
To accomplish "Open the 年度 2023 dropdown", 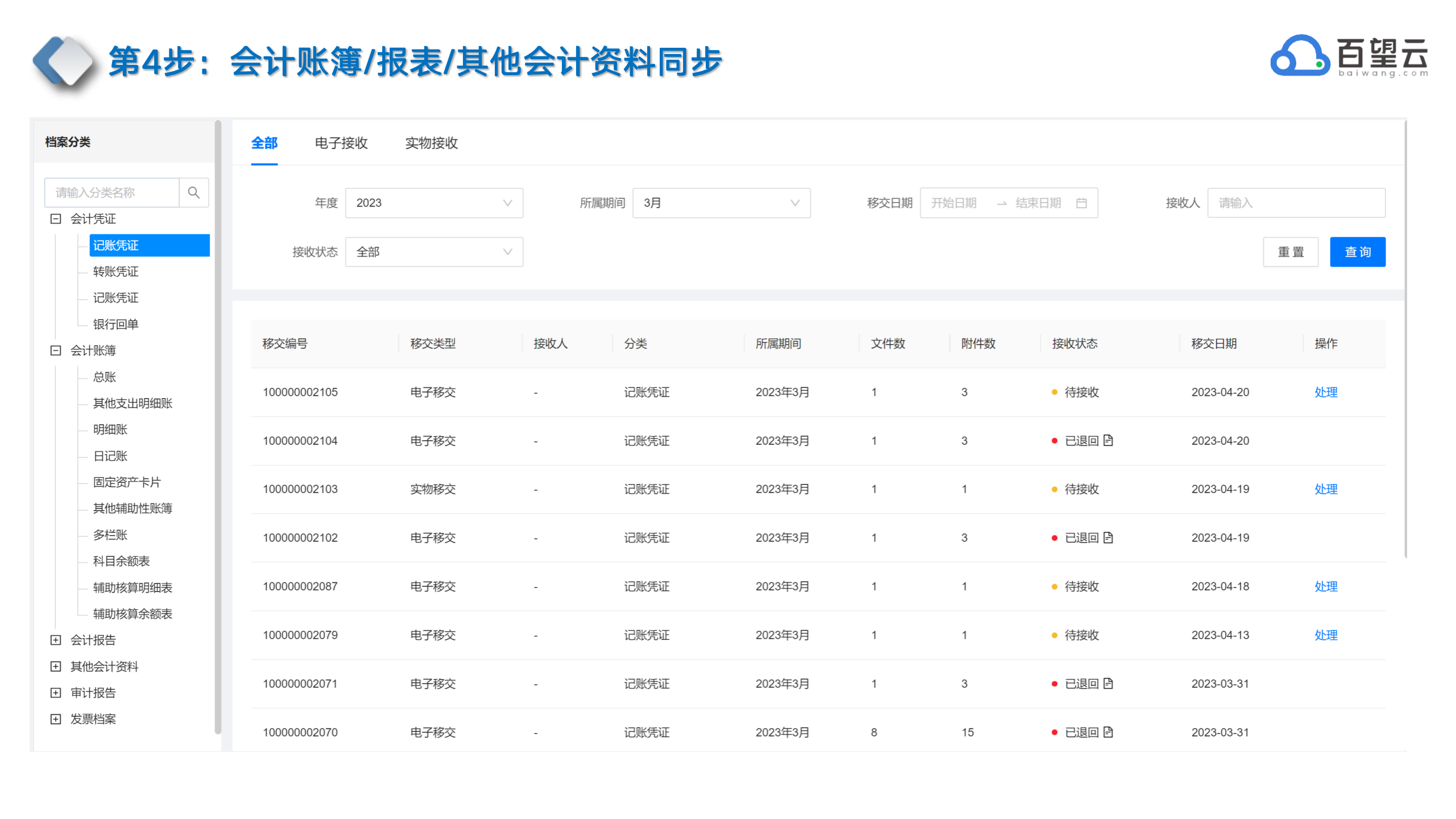I will coord(433,203).
